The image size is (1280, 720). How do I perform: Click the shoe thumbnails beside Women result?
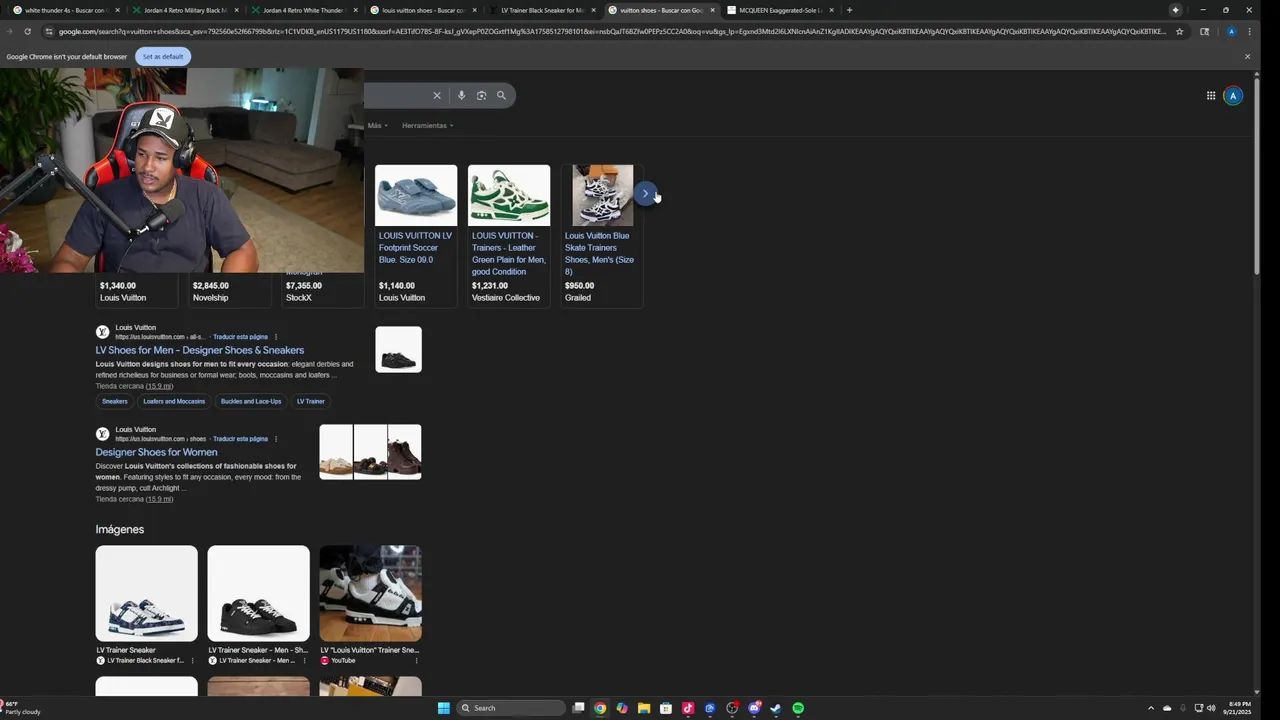pos(370,452)
